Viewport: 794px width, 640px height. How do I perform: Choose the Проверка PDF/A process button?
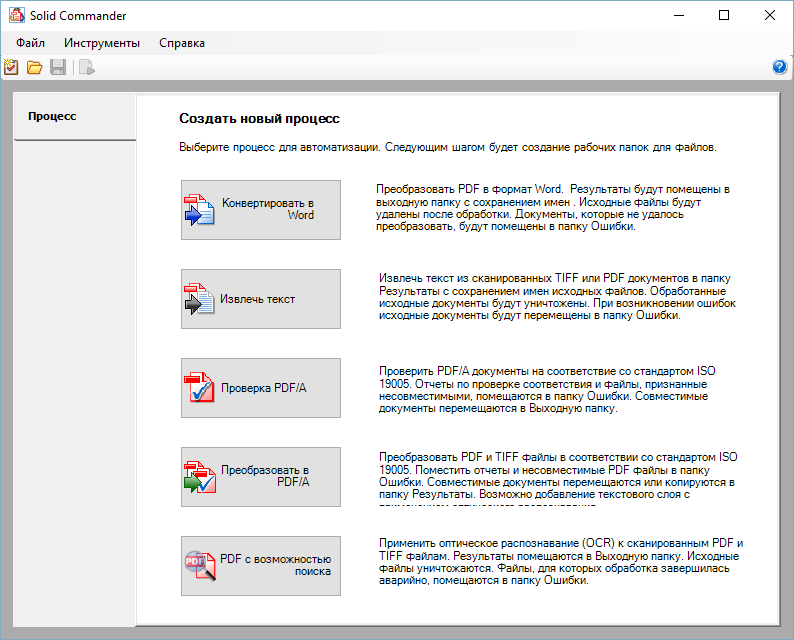[261, 388]
